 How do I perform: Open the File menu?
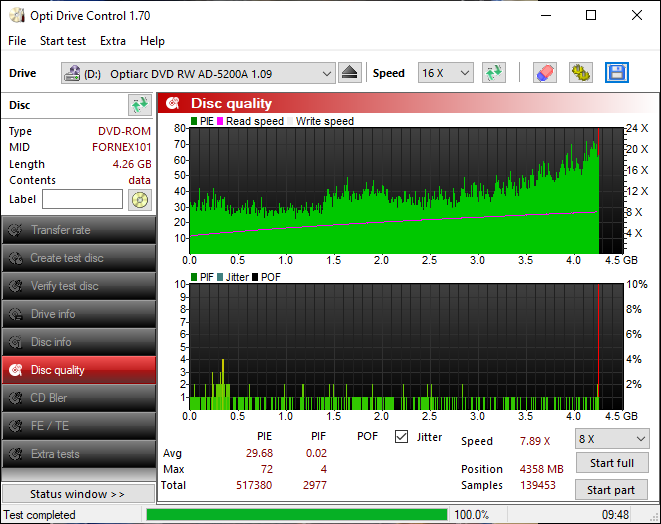[x=17, y=41]
